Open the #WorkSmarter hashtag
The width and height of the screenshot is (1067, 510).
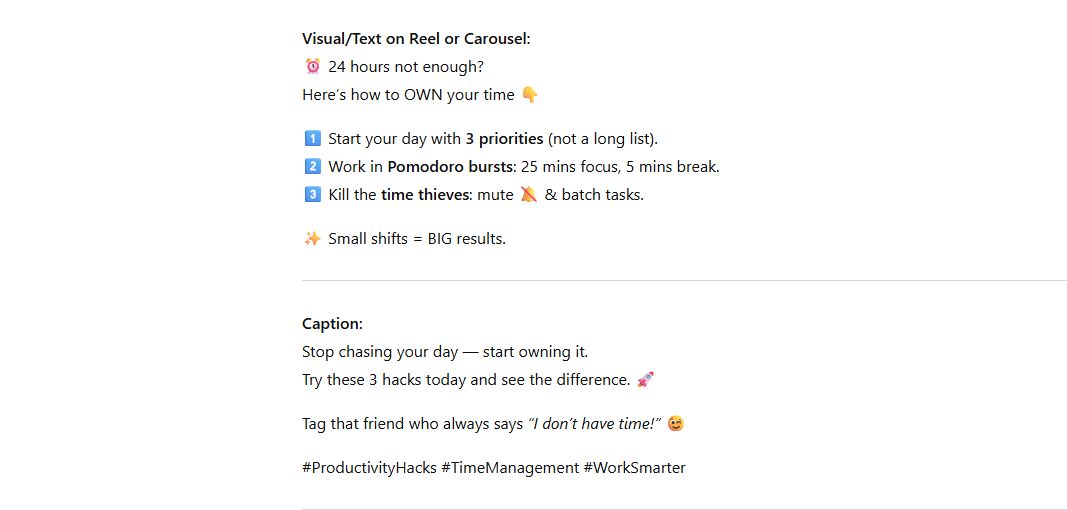coord(635,468)
